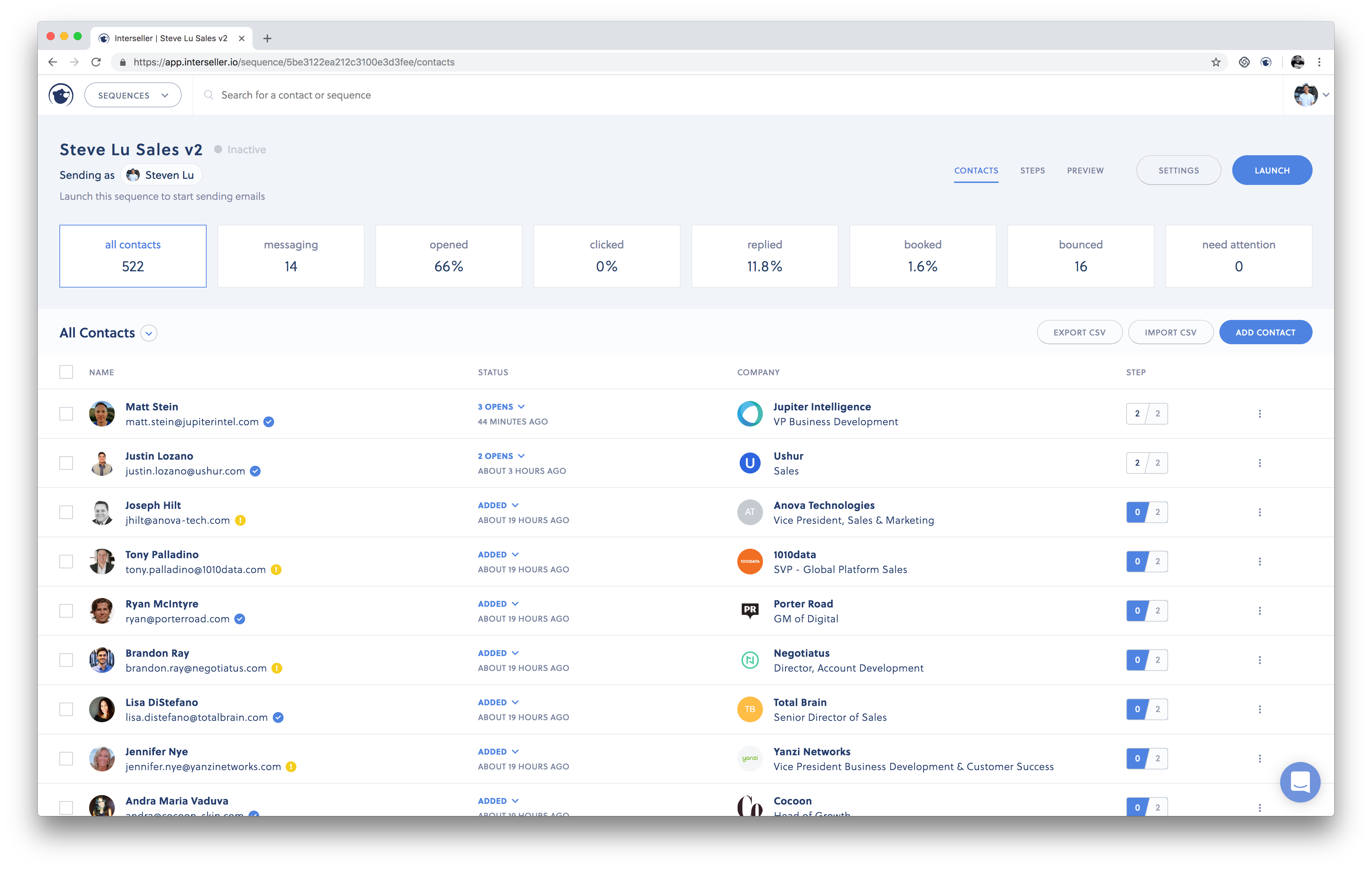Expand Lisa DiStefano's Added status
This screenshot has width=1372, height=870.
pos(499,703)
